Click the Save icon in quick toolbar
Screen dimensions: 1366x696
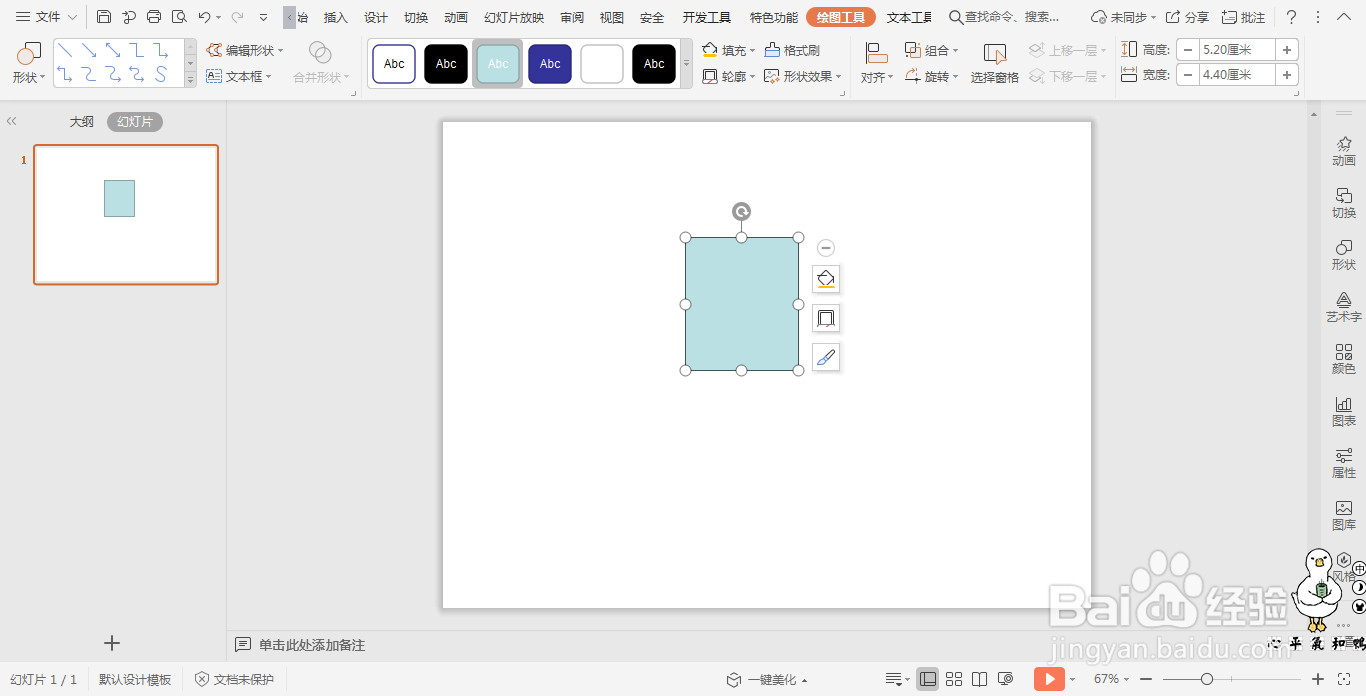(104, 17)
